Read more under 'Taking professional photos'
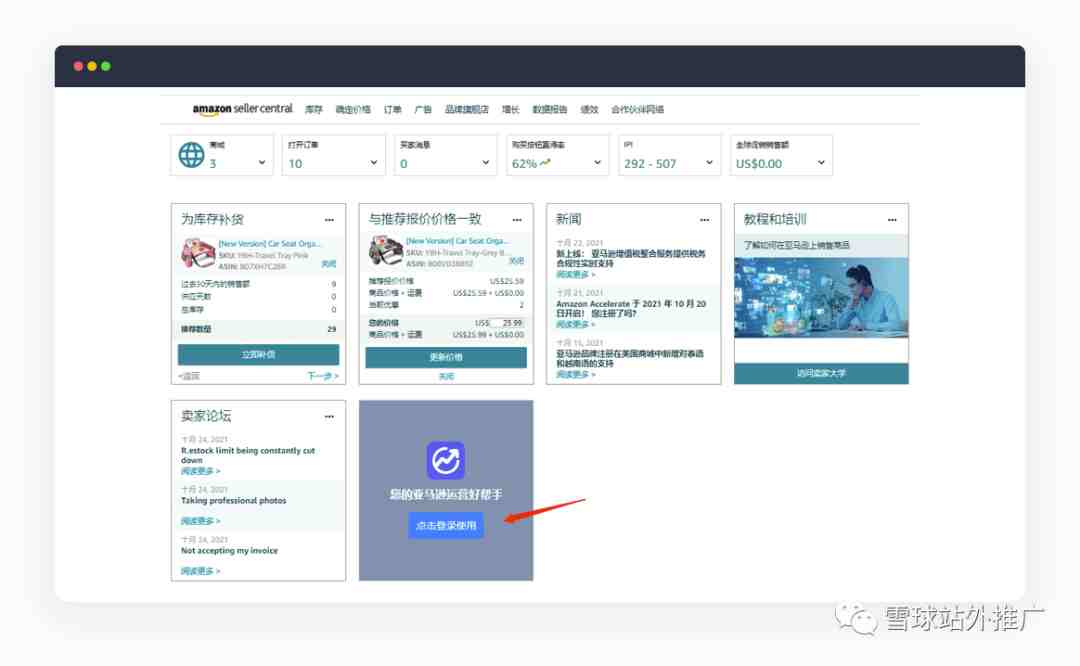Screen dimensions: 1080x666 click(200, 521)
